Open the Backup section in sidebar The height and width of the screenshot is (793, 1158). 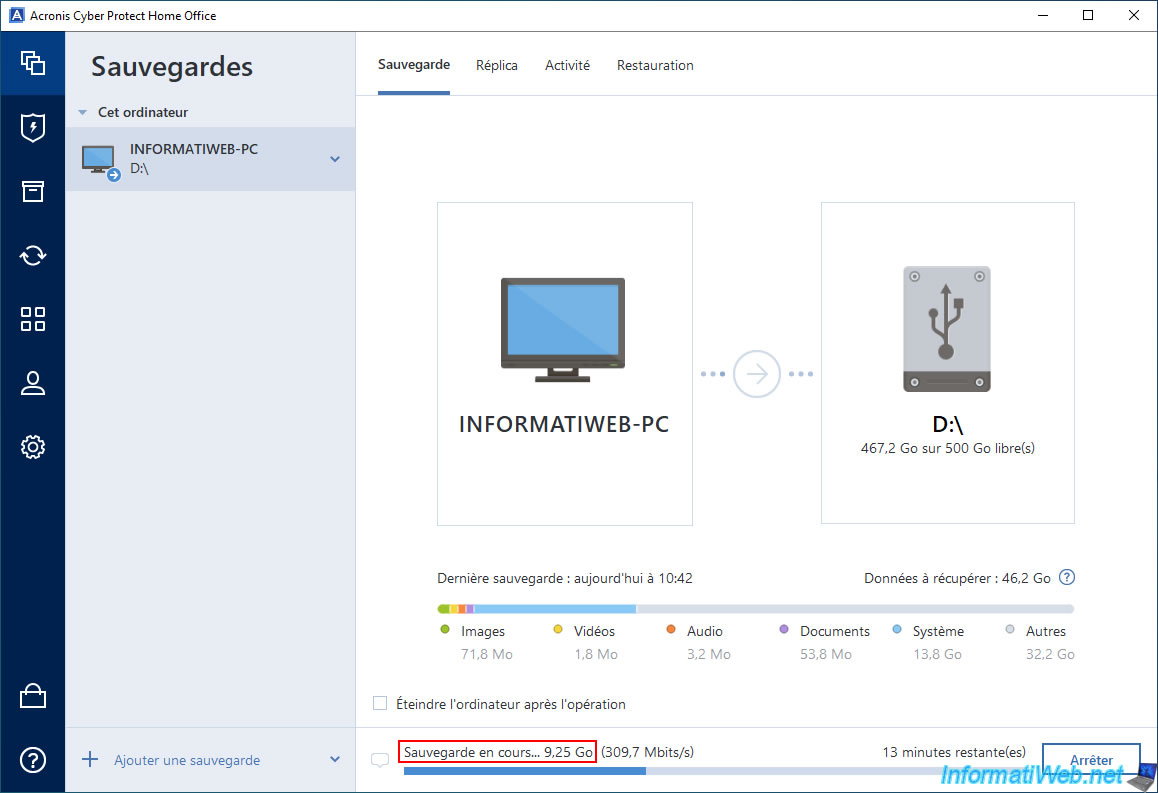tap(32, 63)
